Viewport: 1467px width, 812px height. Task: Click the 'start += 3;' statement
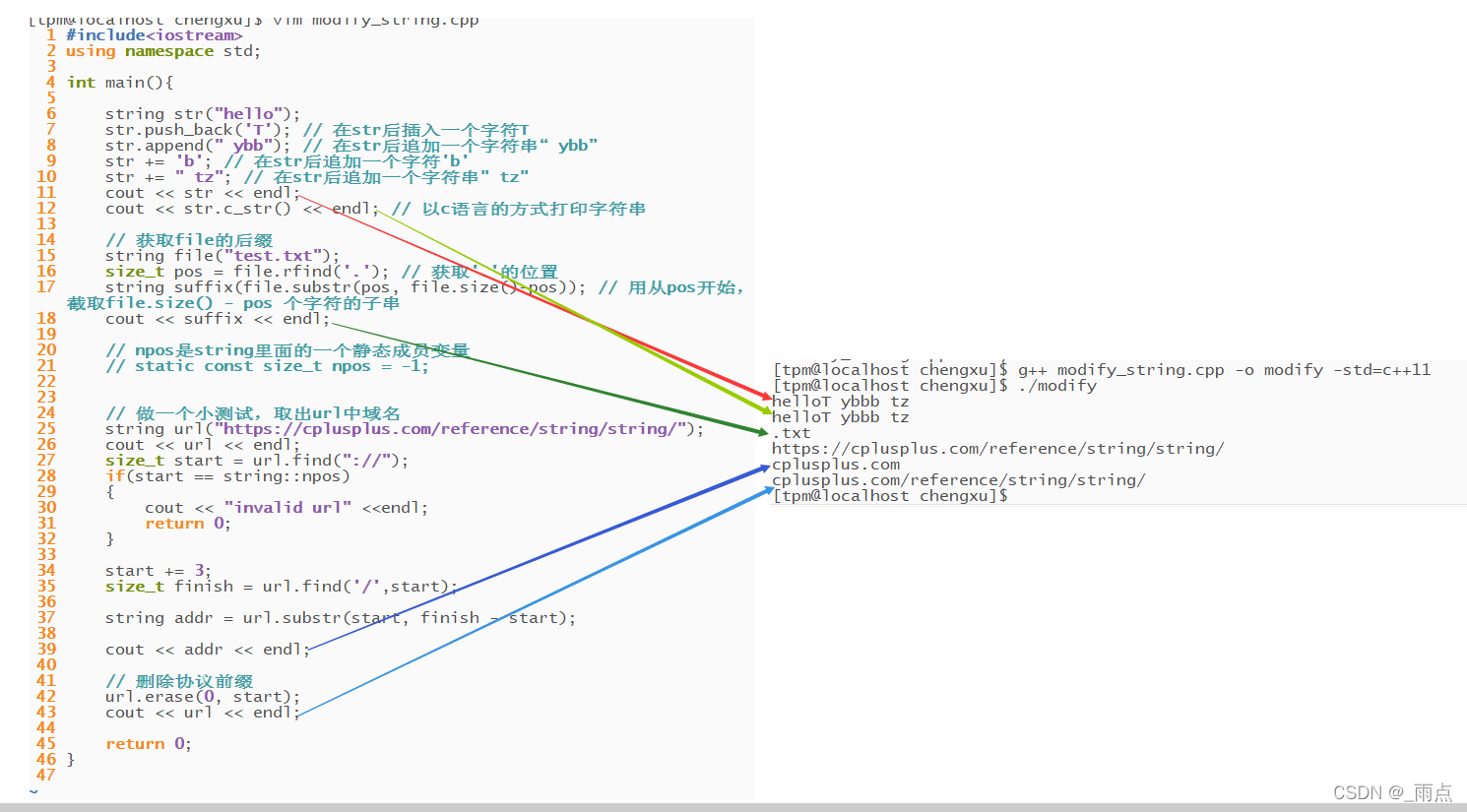(x=159, y=571)
